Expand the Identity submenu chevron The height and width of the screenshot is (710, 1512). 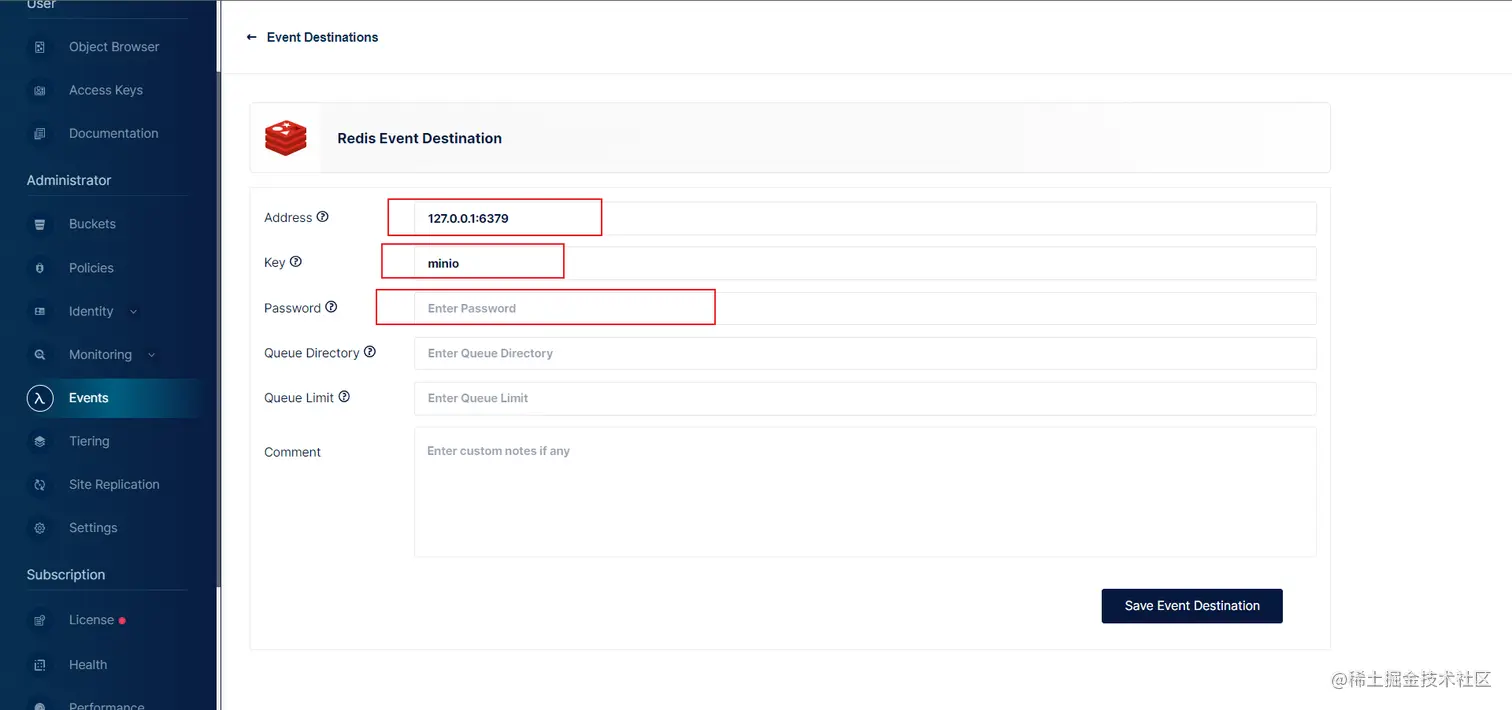coord(134,312)
